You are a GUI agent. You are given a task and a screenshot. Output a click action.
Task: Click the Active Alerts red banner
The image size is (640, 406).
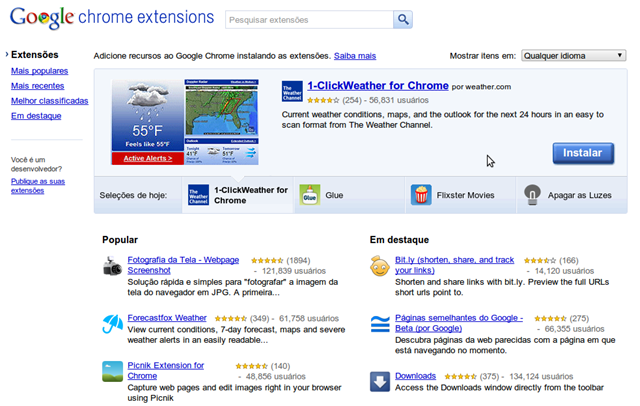click(148, 158)
